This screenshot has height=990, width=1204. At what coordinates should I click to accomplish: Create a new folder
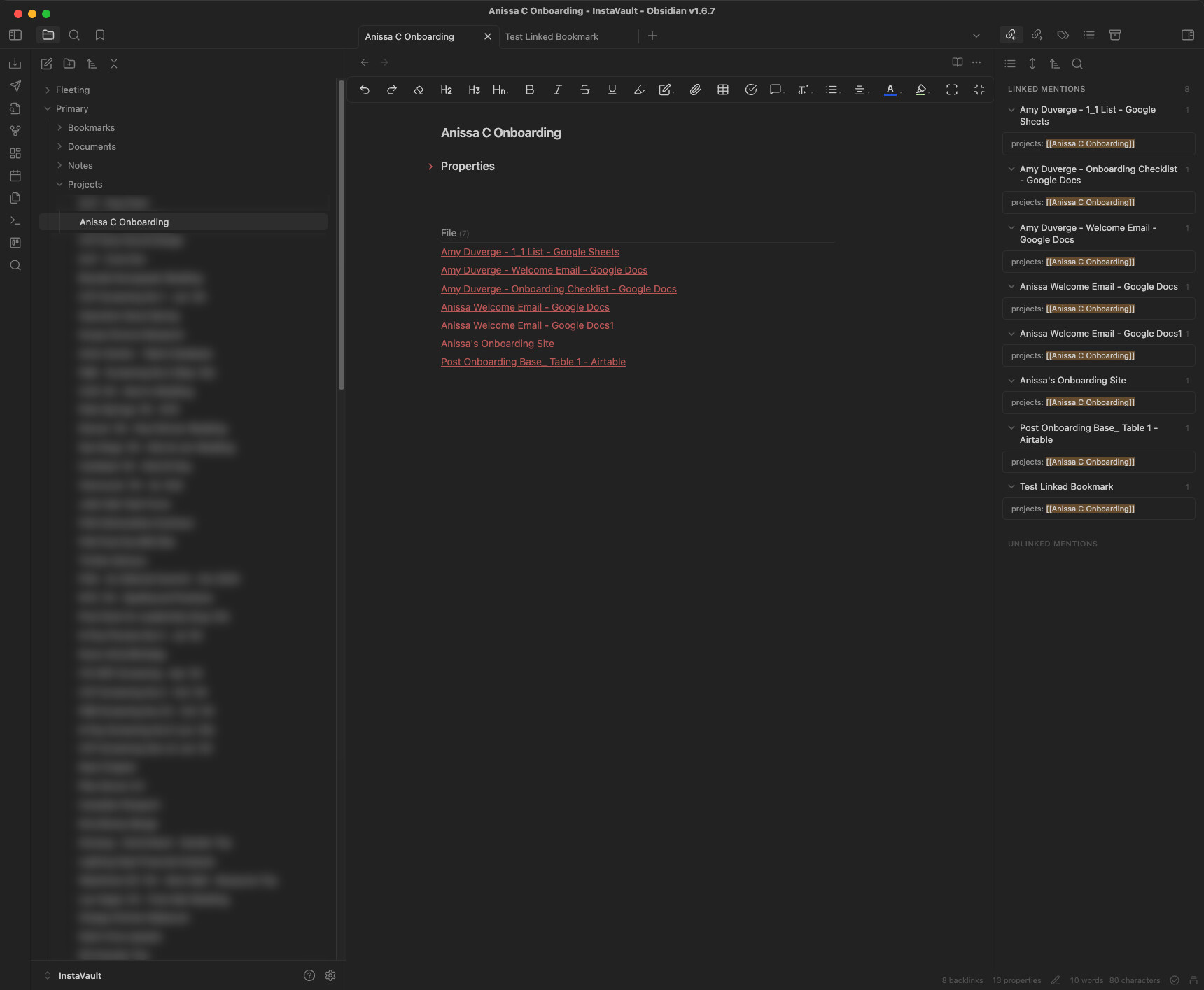[69, 64]
